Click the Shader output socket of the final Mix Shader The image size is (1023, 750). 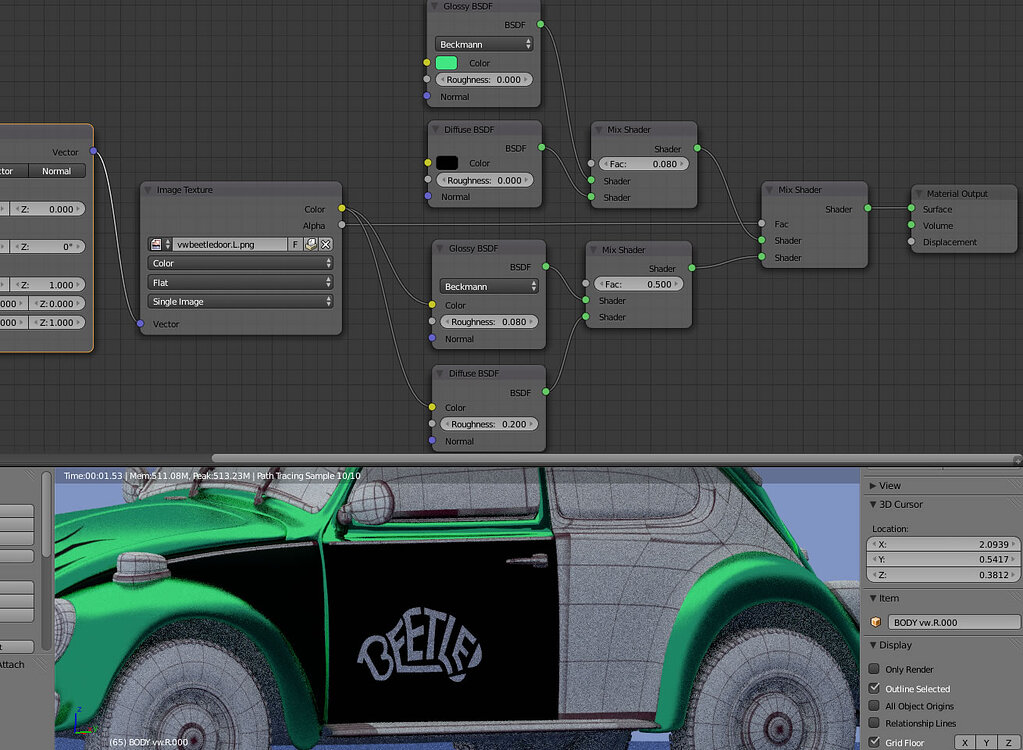point(868,208)
